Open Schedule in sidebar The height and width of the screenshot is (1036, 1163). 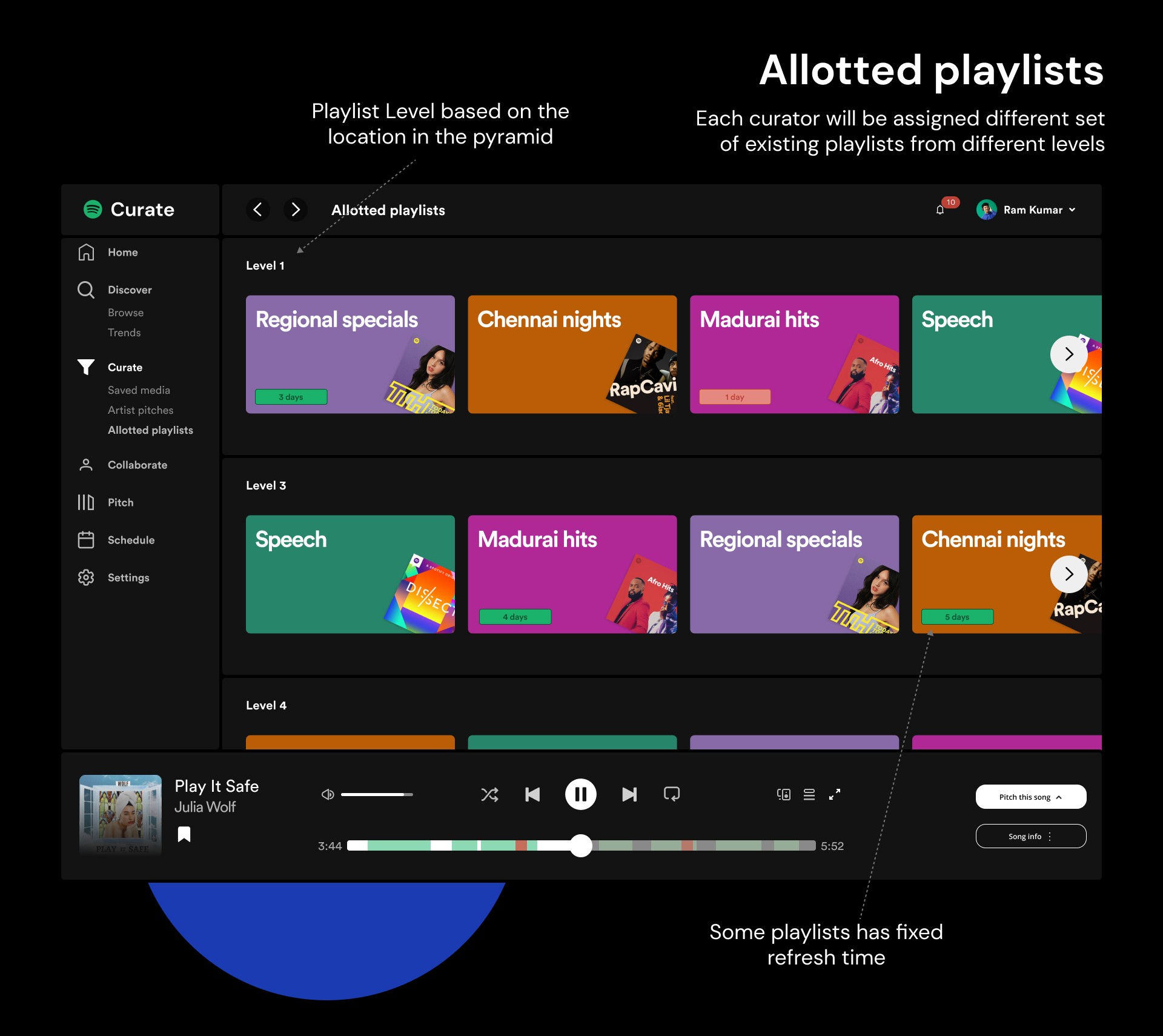tap(131, 540)
